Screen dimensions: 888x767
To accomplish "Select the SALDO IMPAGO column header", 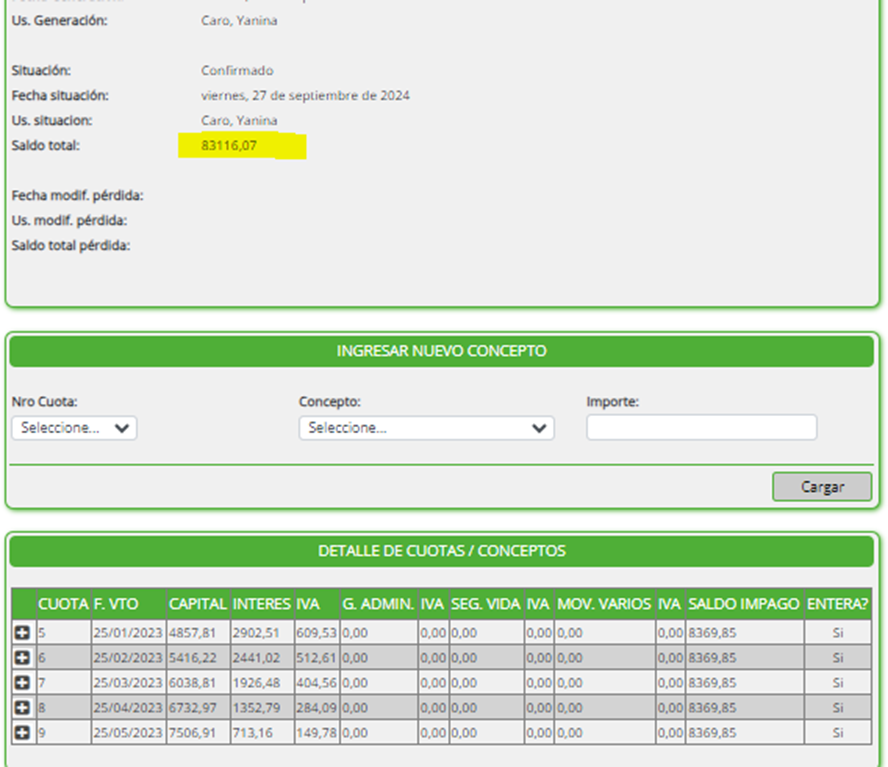I will (744, 604).
